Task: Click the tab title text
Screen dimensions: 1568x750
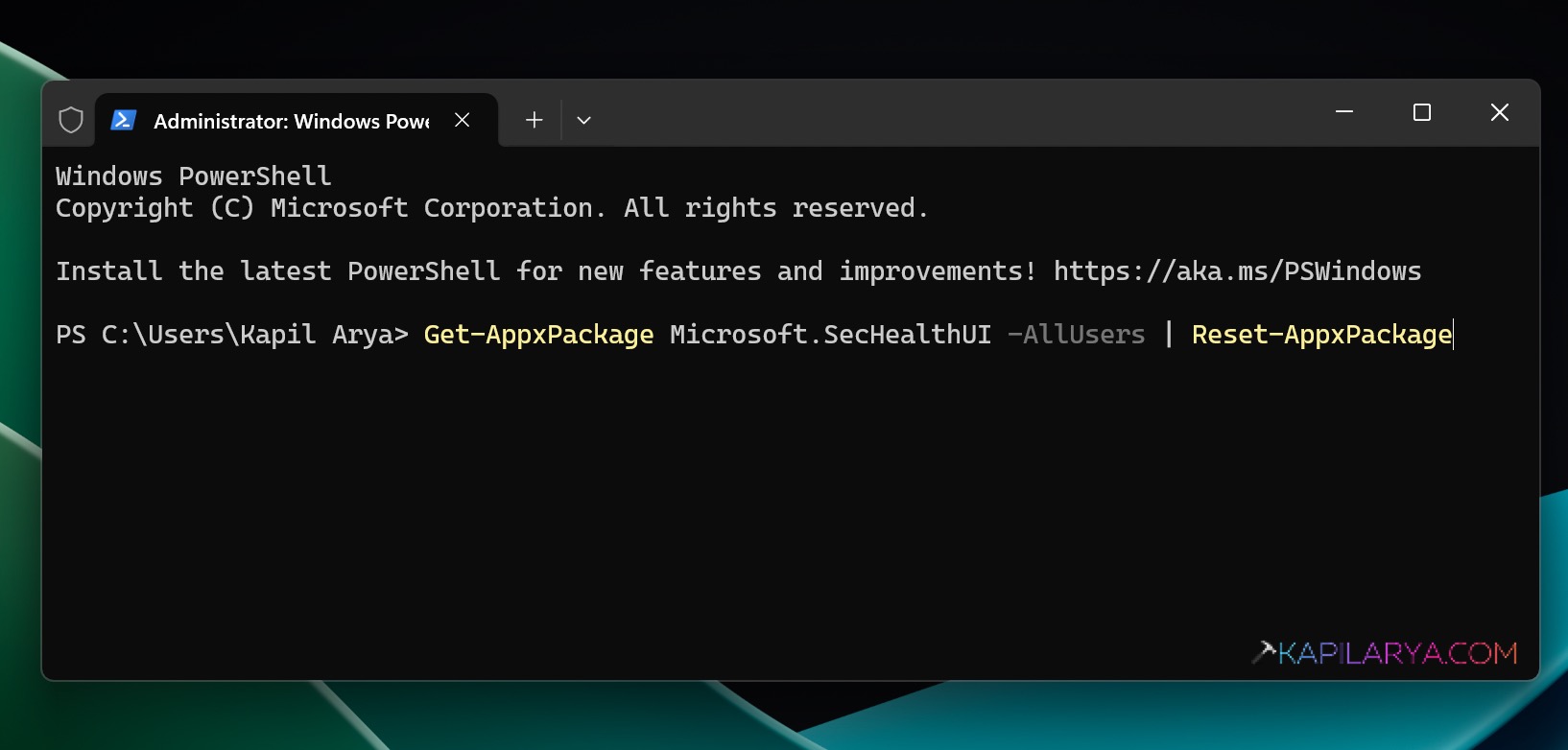Action: 293,121
